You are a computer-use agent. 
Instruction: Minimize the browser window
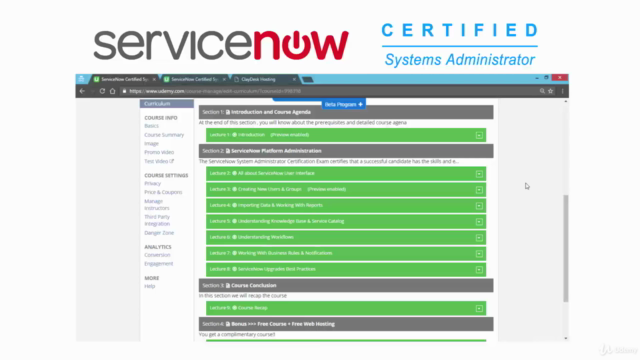click(x=537, y=78)
